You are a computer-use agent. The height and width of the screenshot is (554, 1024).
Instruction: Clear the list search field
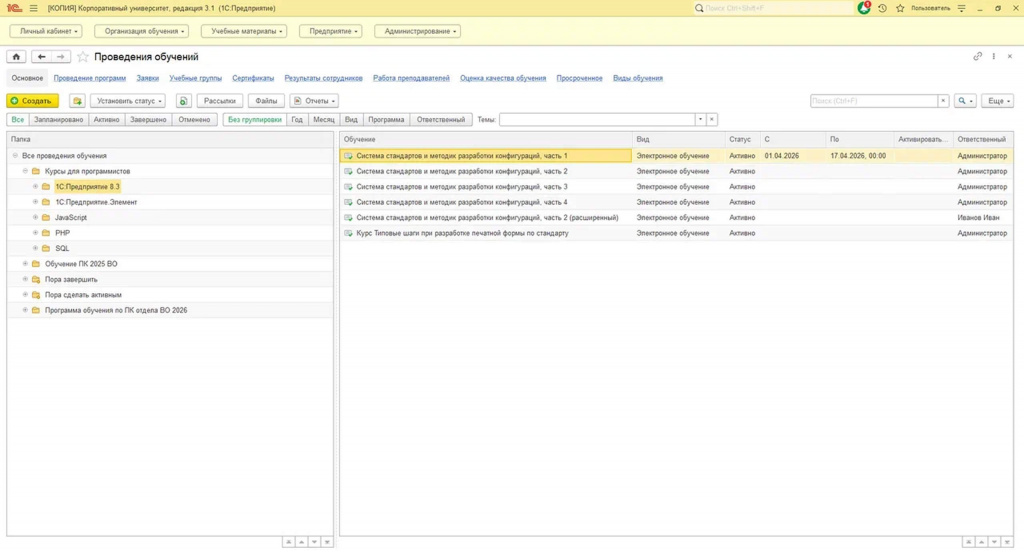[x=943, y=101]
